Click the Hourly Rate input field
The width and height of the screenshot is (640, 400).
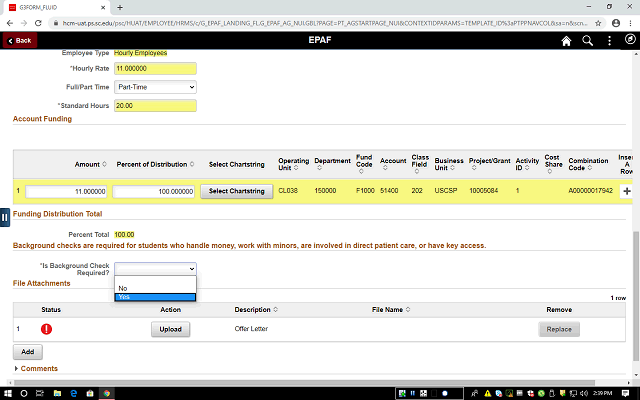click(155, 69)
